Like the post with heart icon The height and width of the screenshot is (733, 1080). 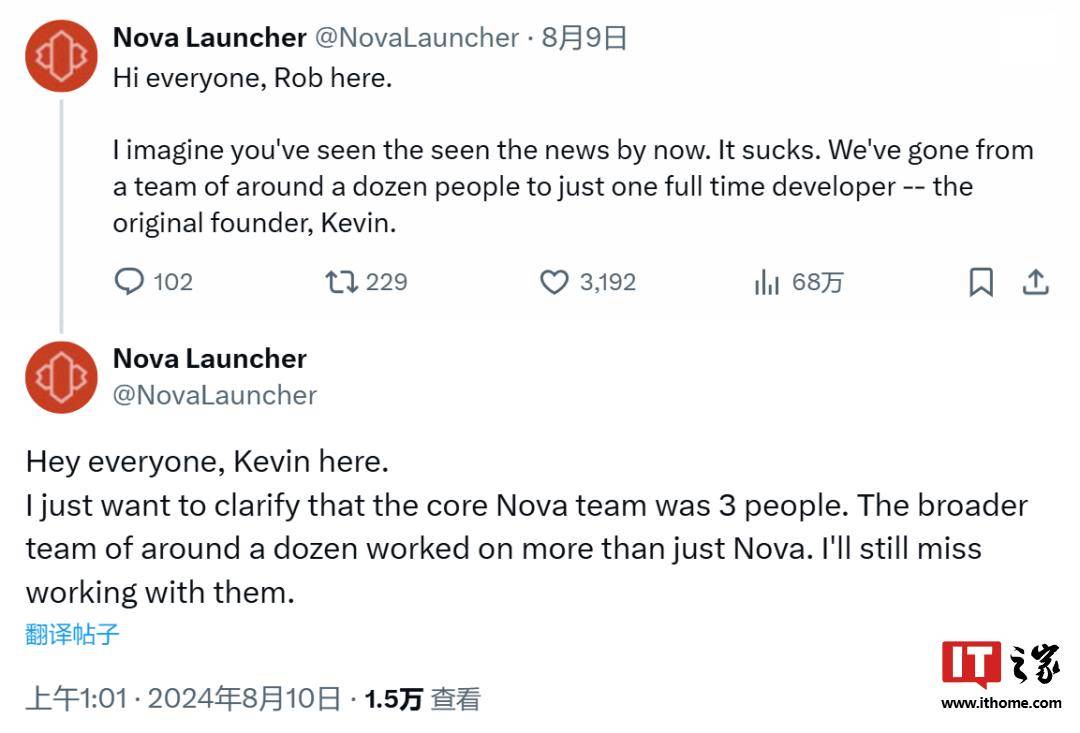pos(554,282)
